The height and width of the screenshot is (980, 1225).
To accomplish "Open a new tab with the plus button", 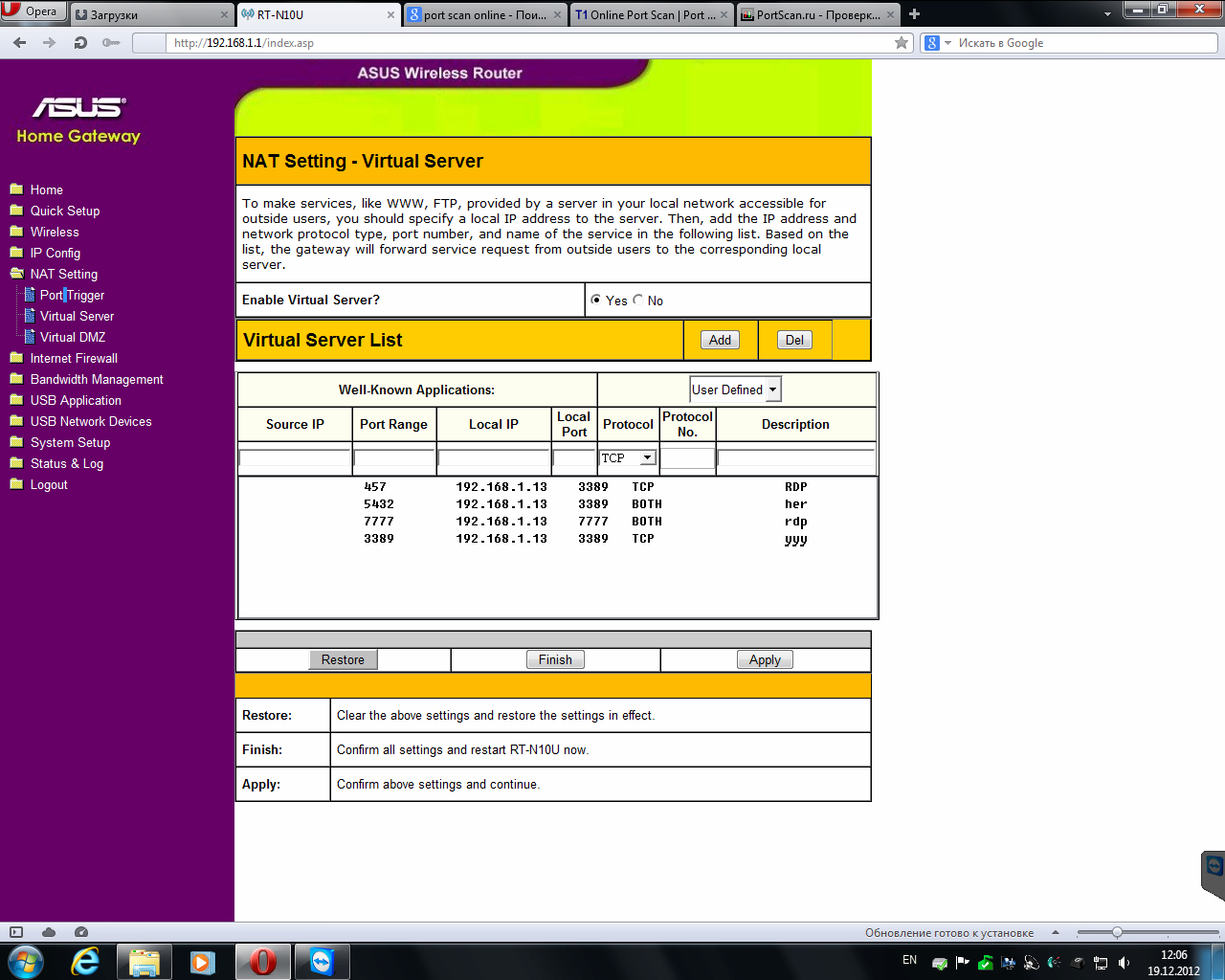I will [914, 14].
